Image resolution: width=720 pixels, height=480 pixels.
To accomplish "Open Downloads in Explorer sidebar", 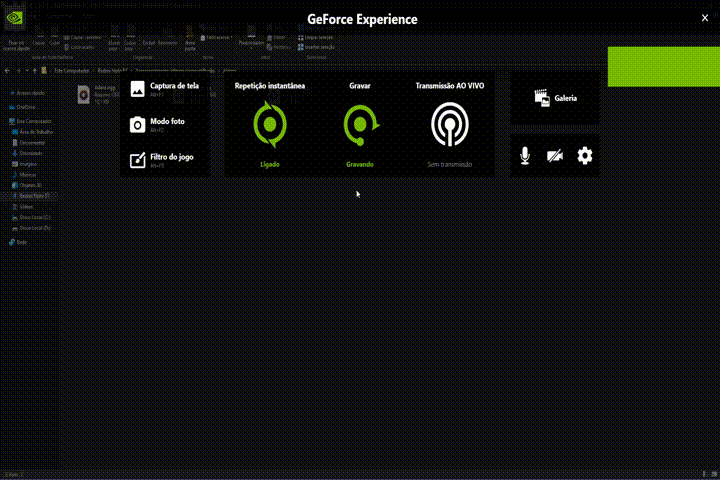I will (27, 153).
